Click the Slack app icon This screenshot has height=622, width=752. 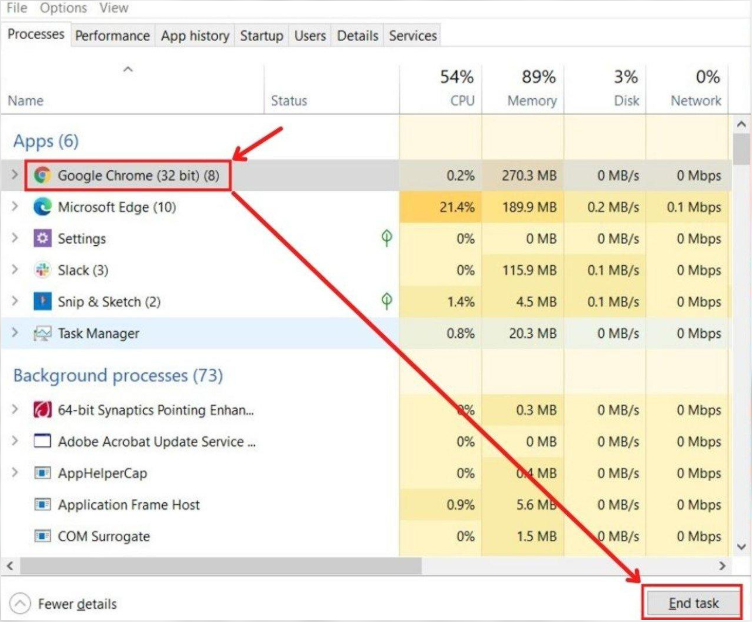[x=42, y=270]
